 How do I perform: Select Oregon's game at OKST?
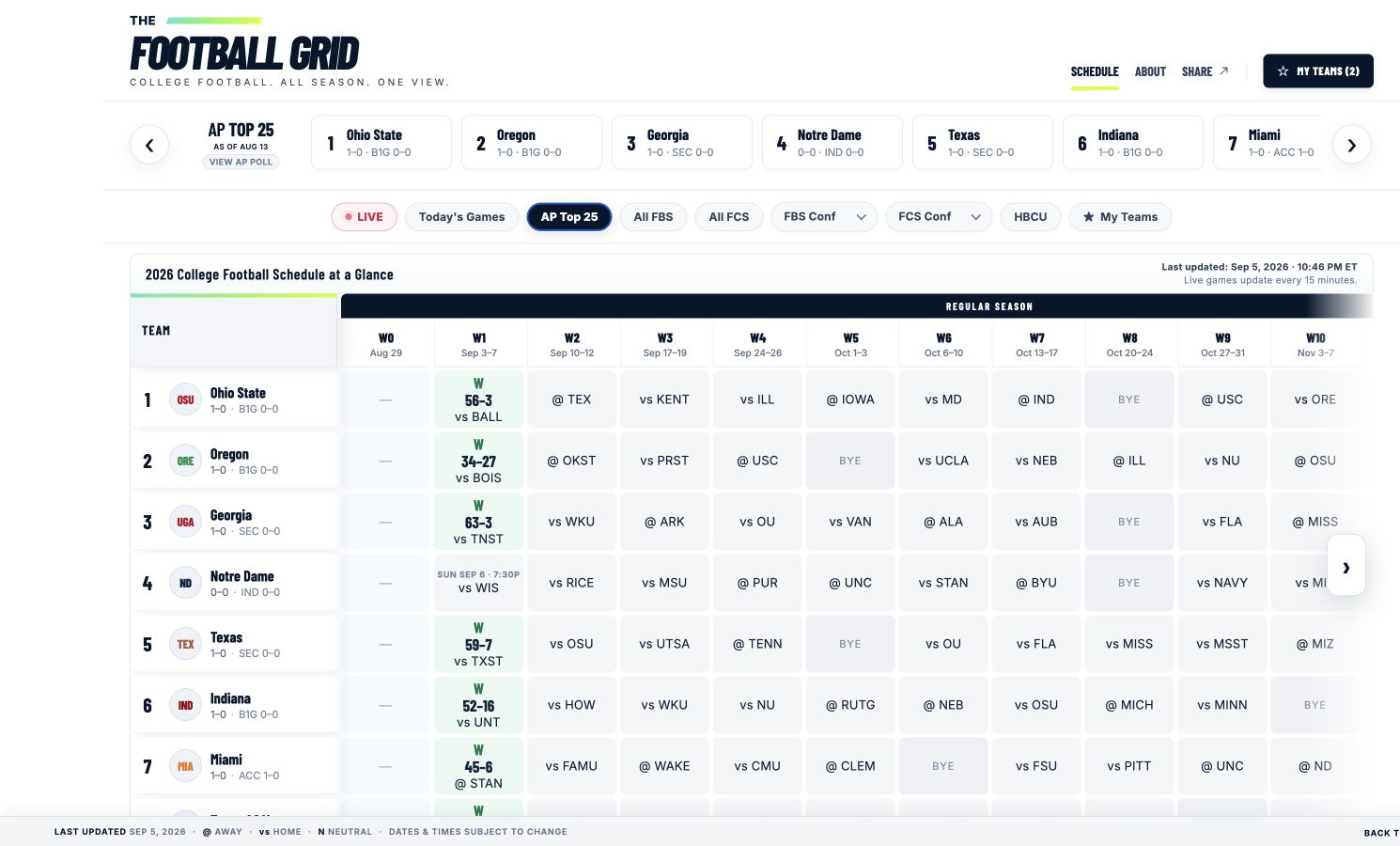(x=571, y=461)
